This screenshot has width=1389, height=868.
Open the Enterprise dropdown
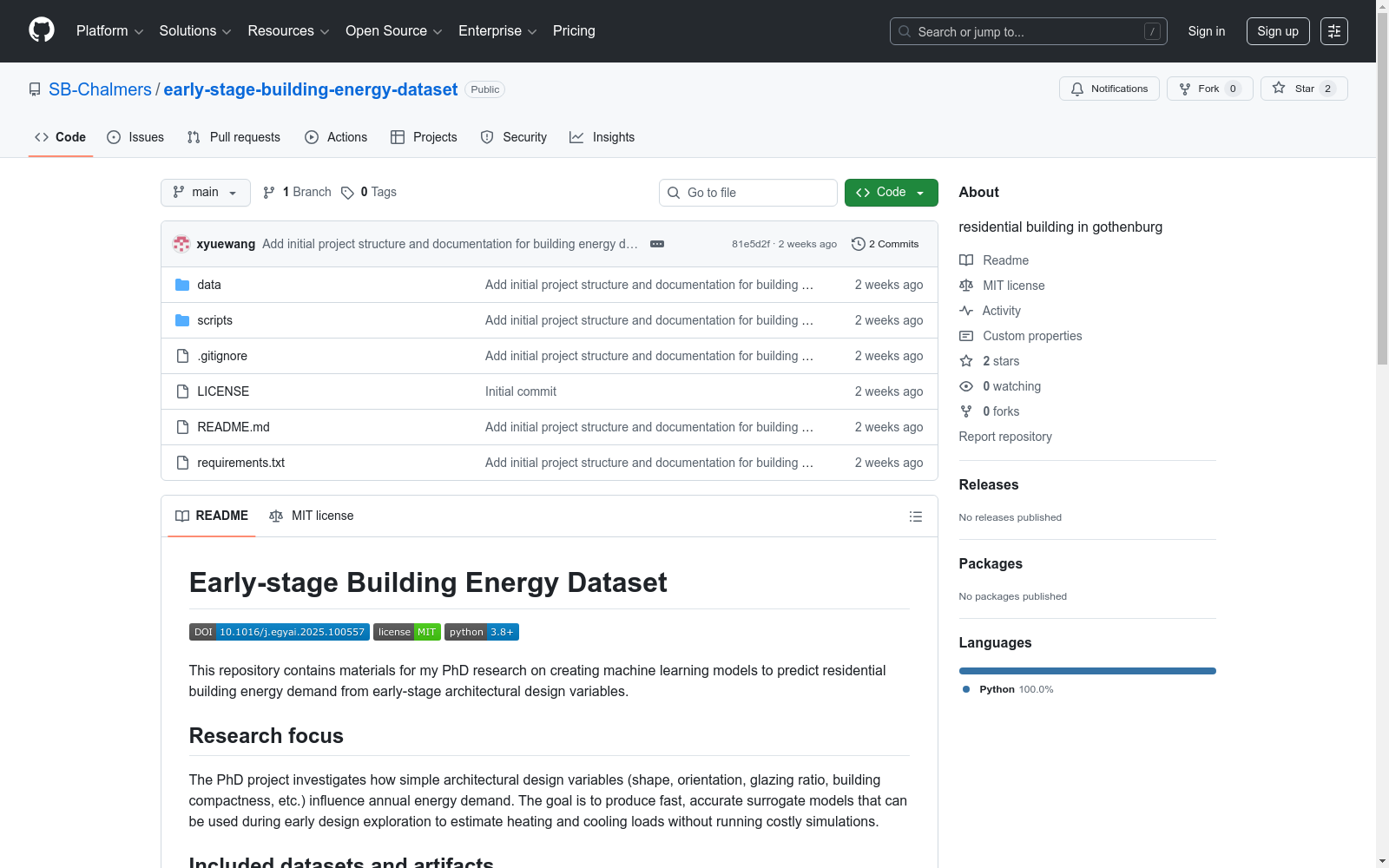pyautogui.click(x=497, y=31)
